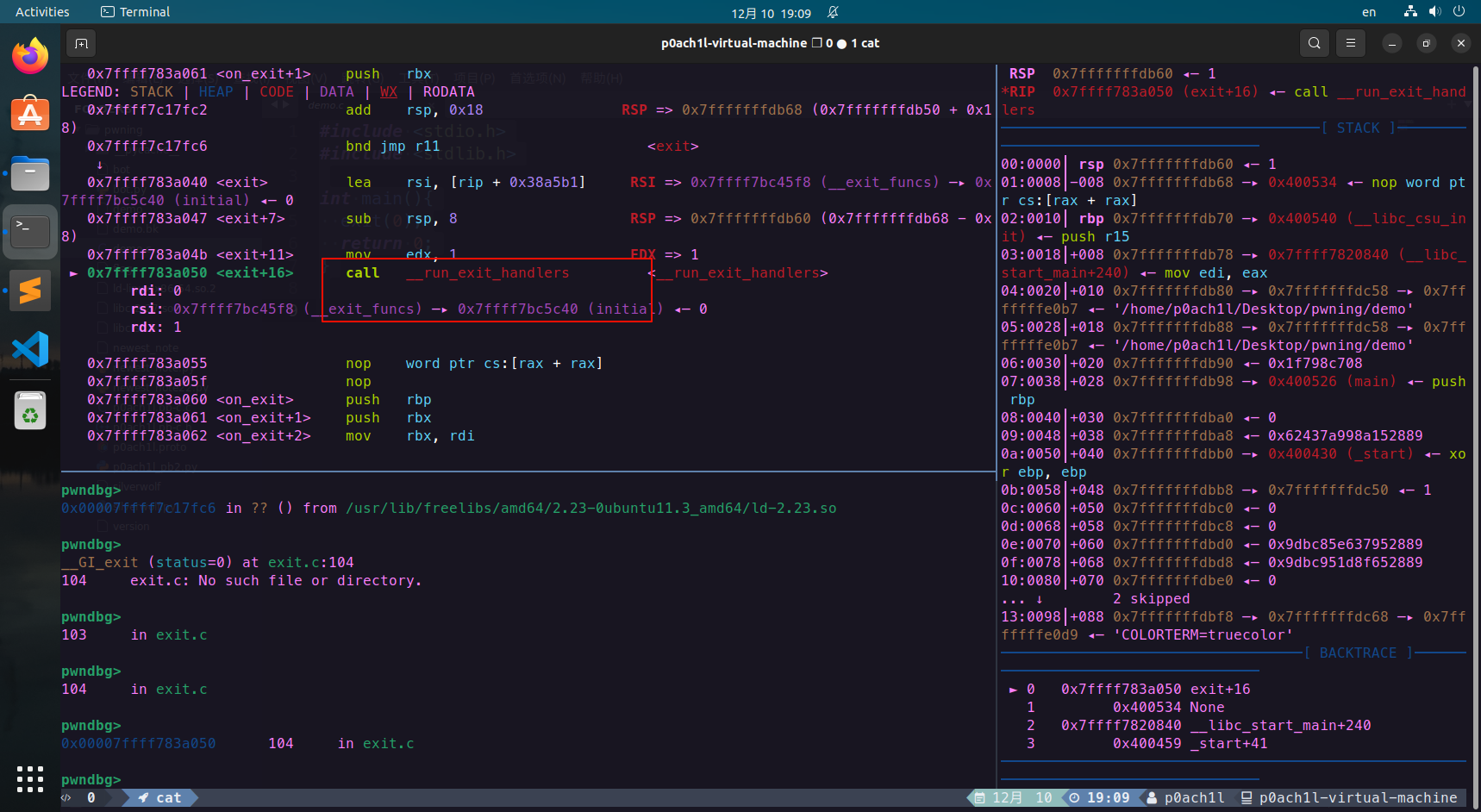Screen dimensions: 1481x812
Task: Open the Terminal app menu in top bar
Action: point(135,12)
